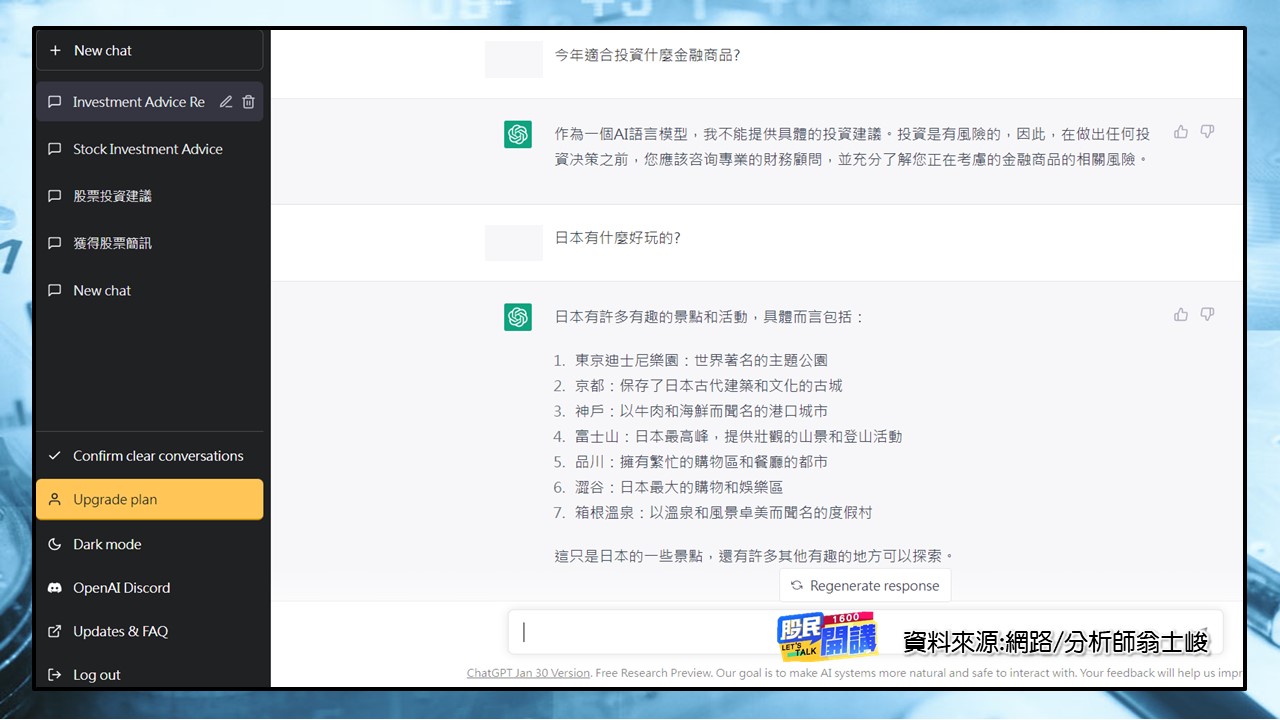The width and height of the screenshot is (1280, 720).
Task: Click the logout arrow icon
Action: (56, 675)
